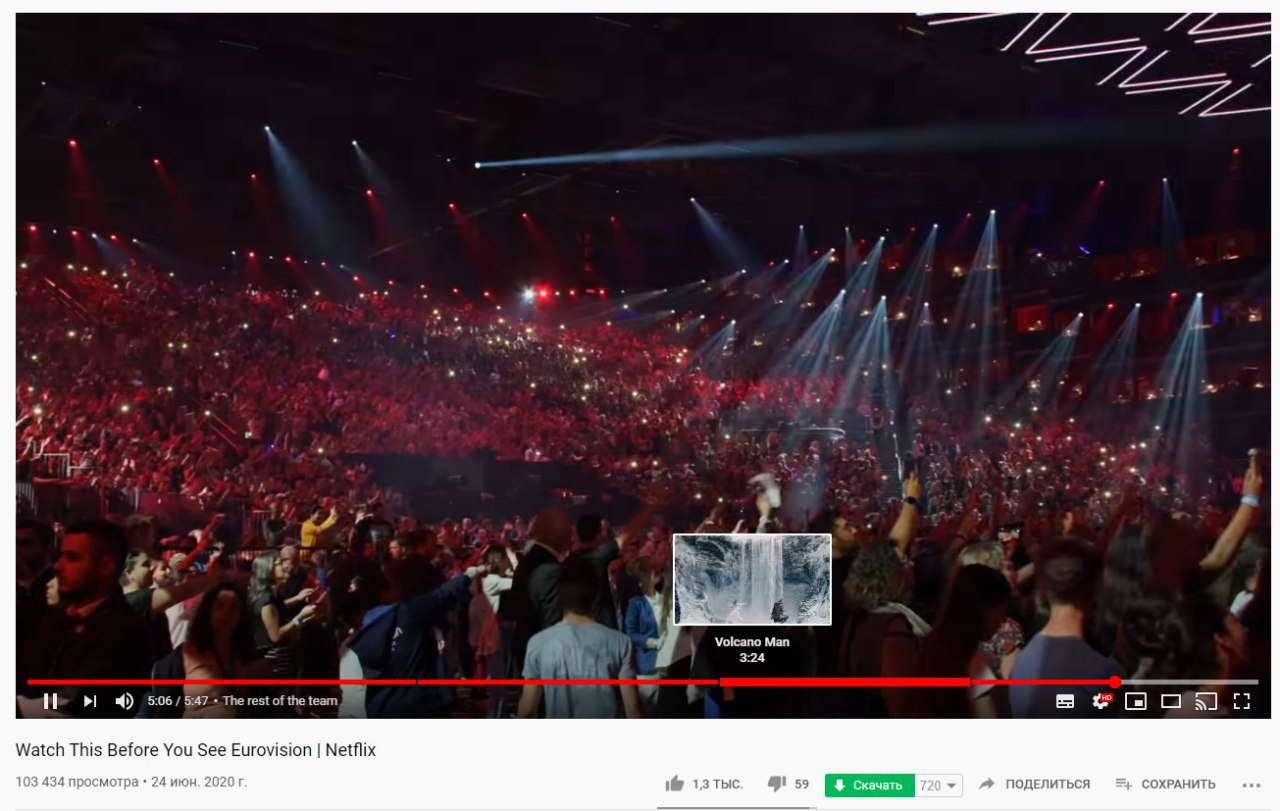Open the HD settings gear
Viewport: 1280px width, 811px height.
[x=1101, y=701]
